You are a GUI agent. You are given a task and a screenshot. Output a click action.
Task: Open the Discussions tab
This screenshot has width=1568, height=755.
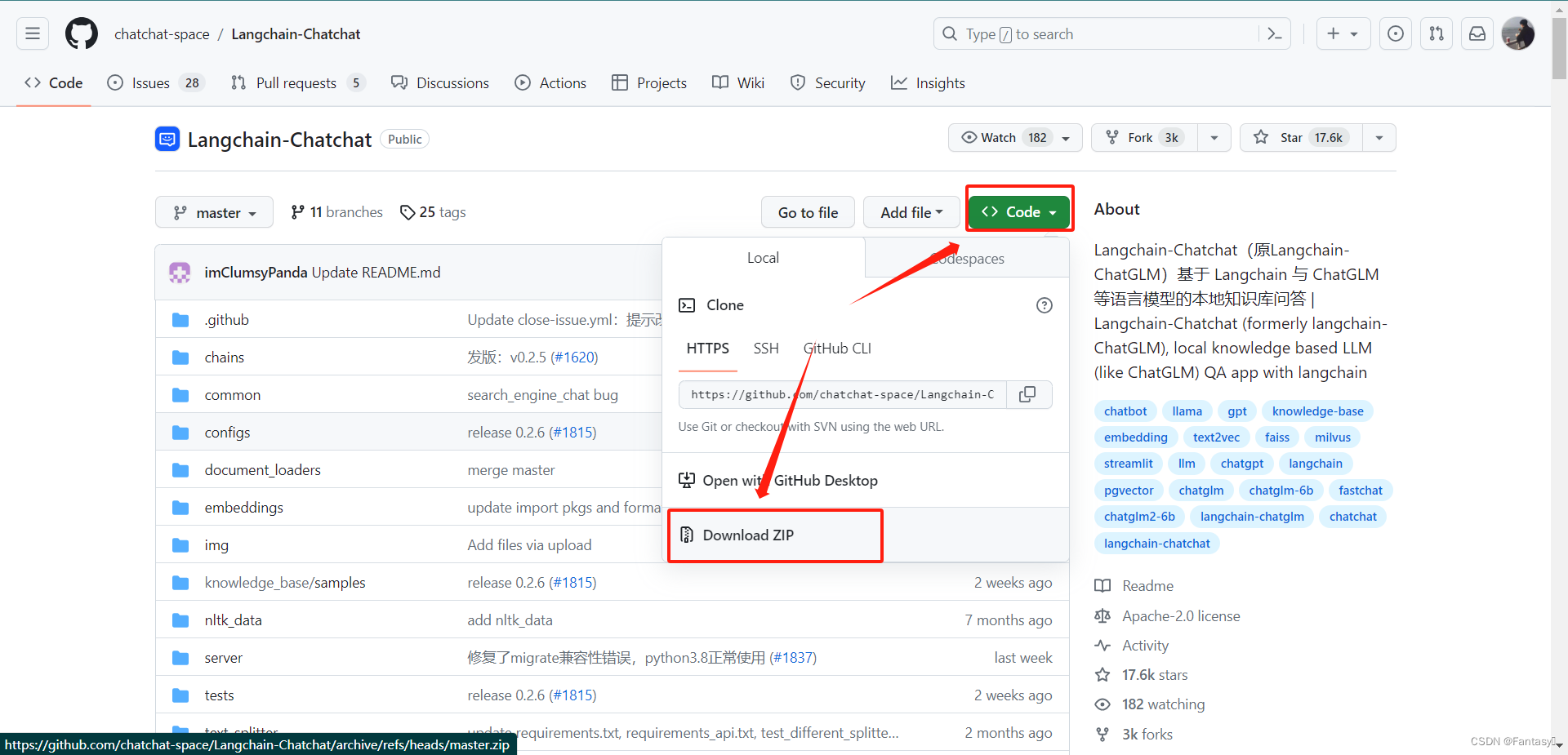click(439, 83)
